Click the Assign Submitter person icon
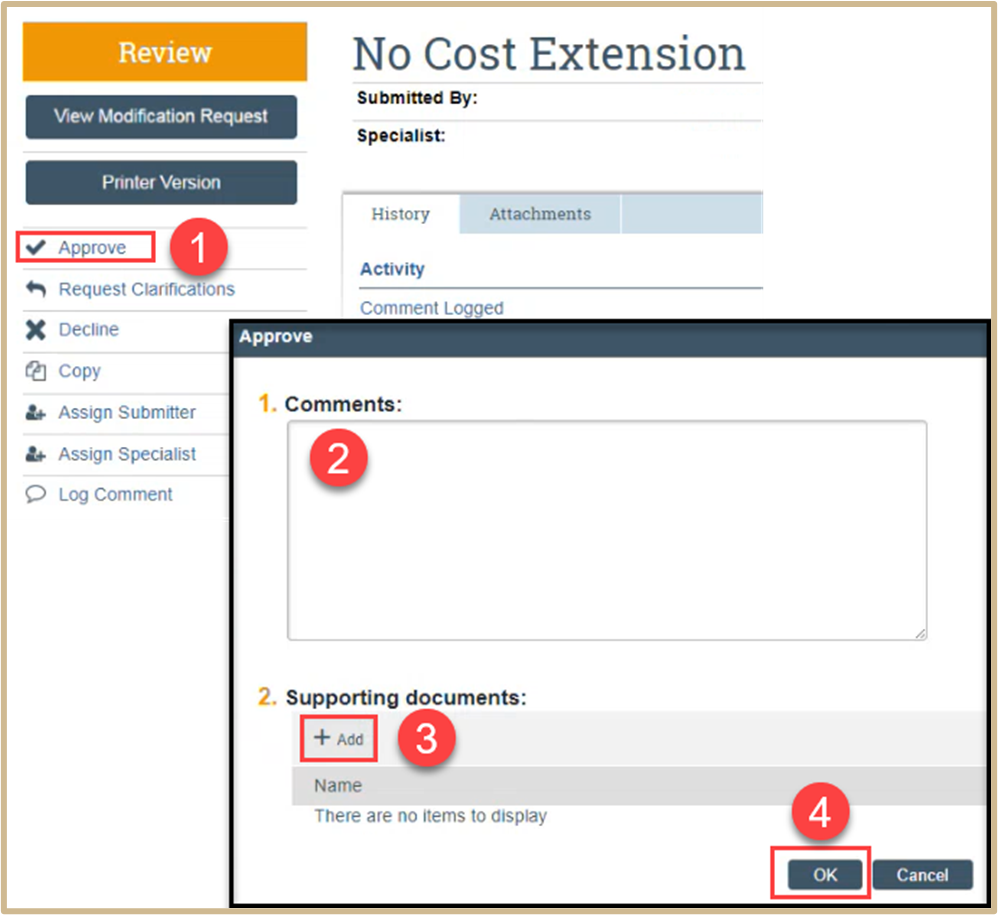This screenshot has height=915, width=998. 36,413
